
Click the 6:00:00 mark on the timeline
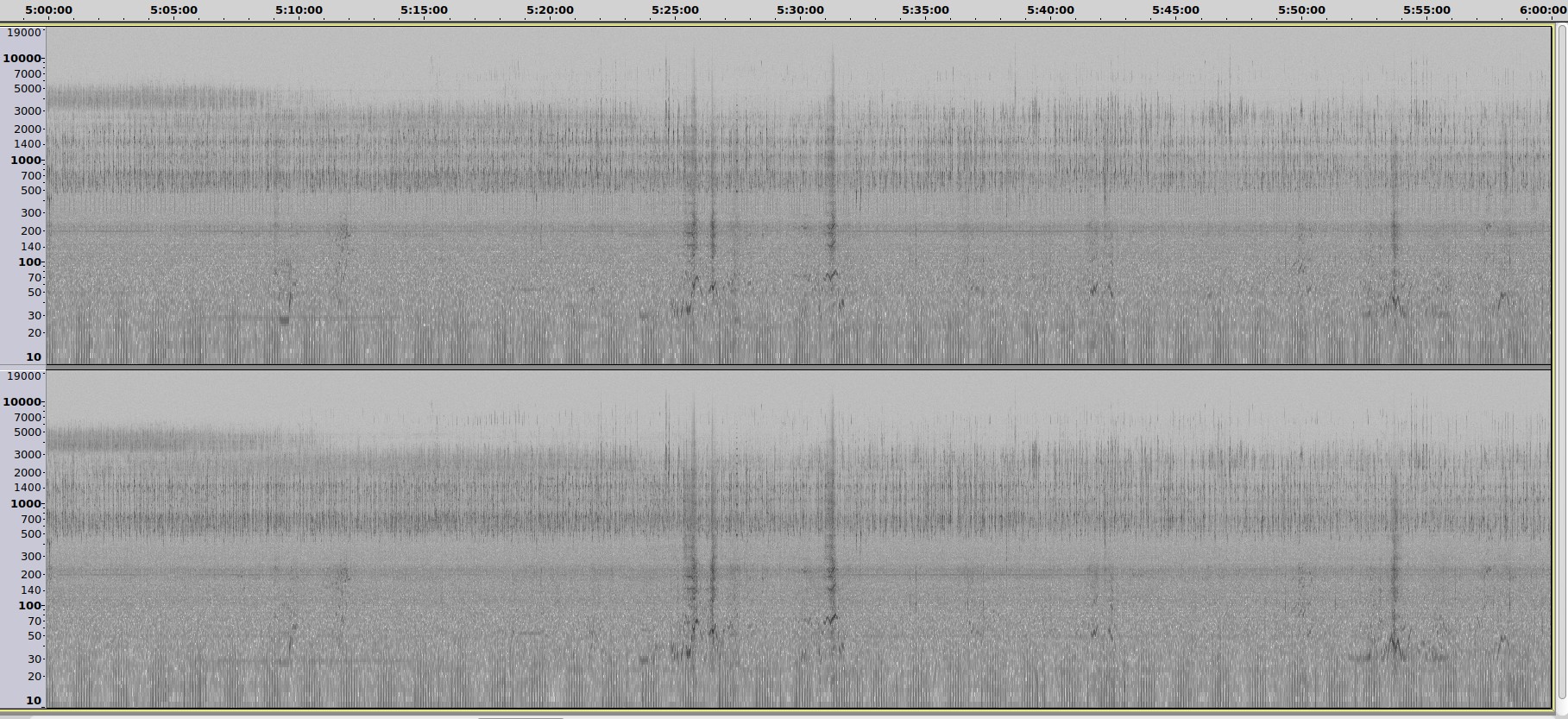click(x=1542, y=10)
